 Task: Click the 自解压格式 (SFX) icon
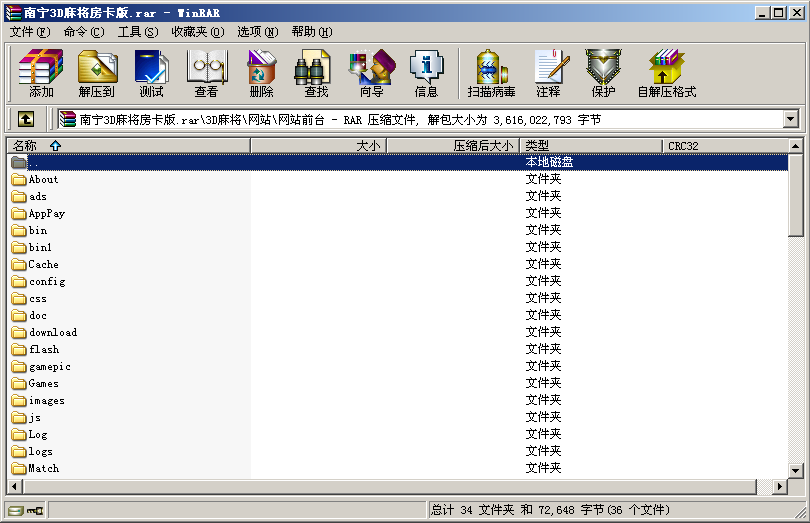click(x=666, y=73)
